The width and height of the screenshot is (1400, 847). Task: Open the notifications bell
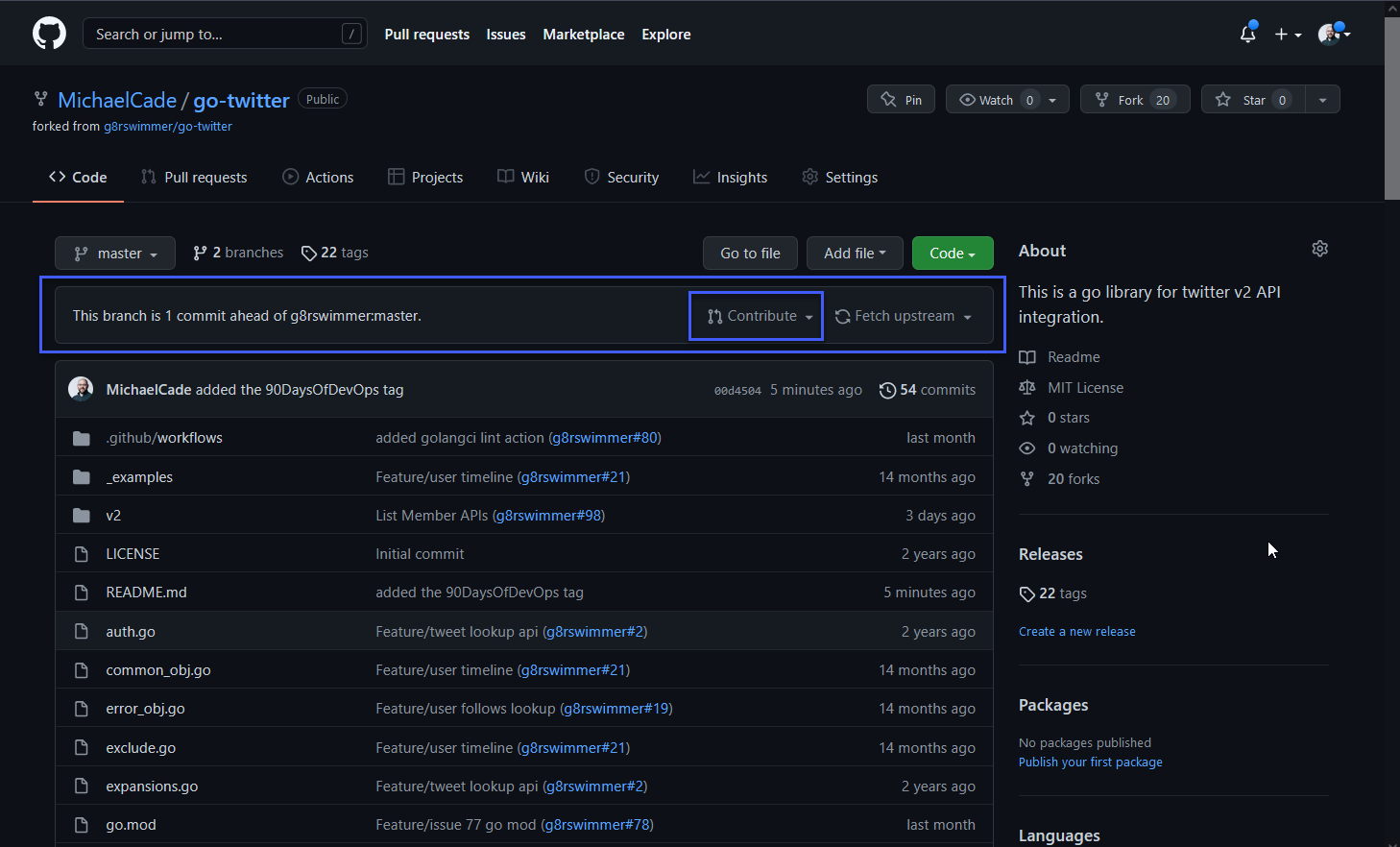pos(1247,34)
